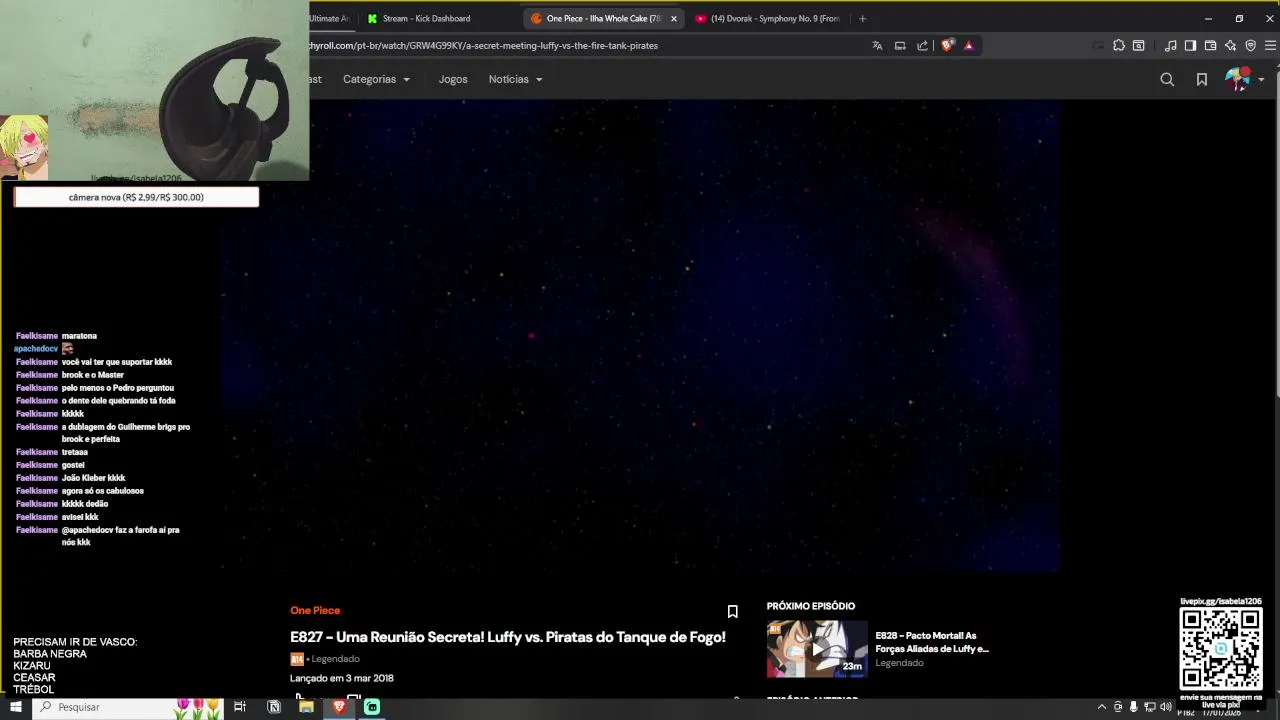Open a new browser tab
Screen dimensions: 1280x720
pyautogui.click(x=862, y=18)
